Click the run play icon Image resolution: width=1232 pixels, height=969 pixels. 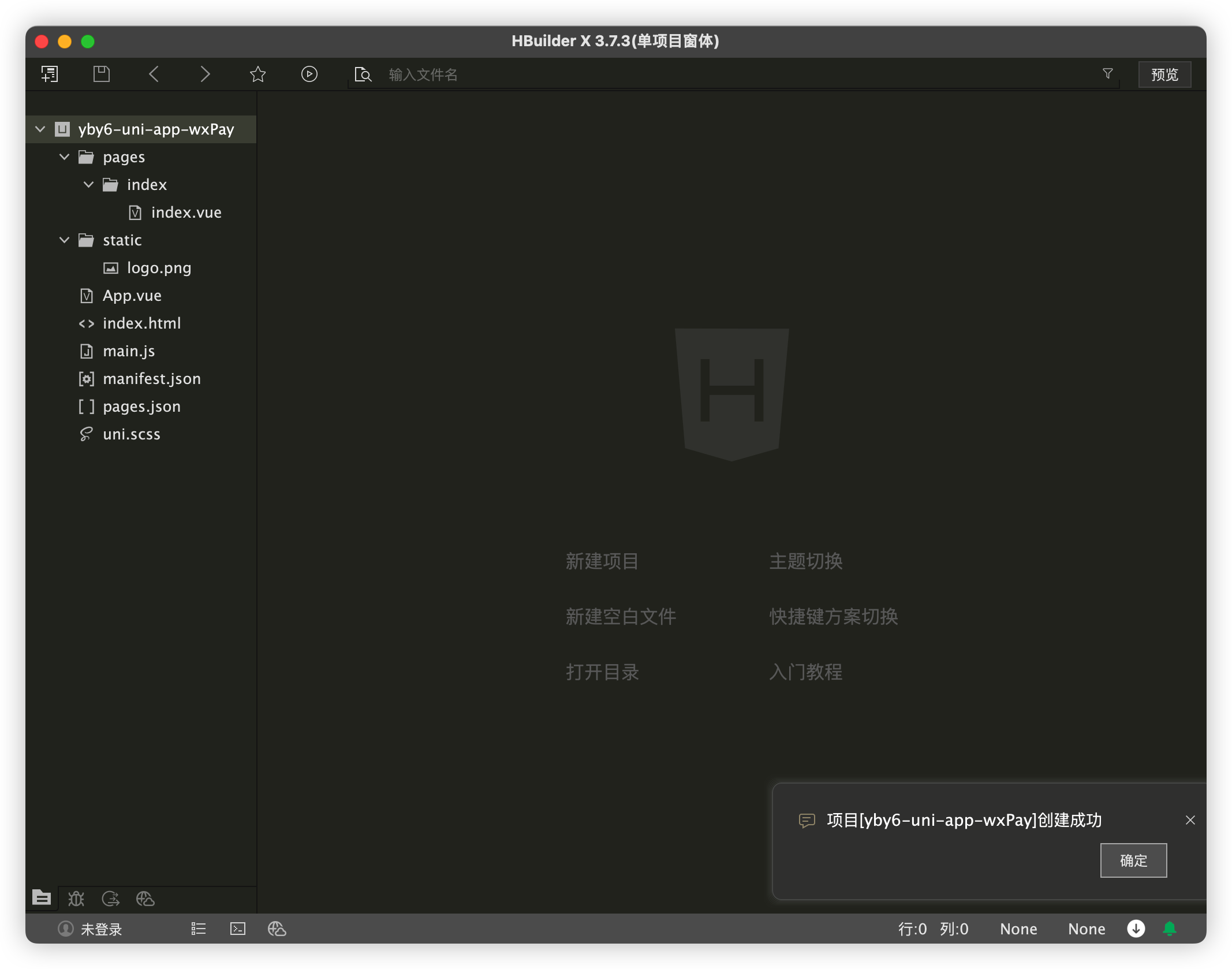(x=309, y=74)
